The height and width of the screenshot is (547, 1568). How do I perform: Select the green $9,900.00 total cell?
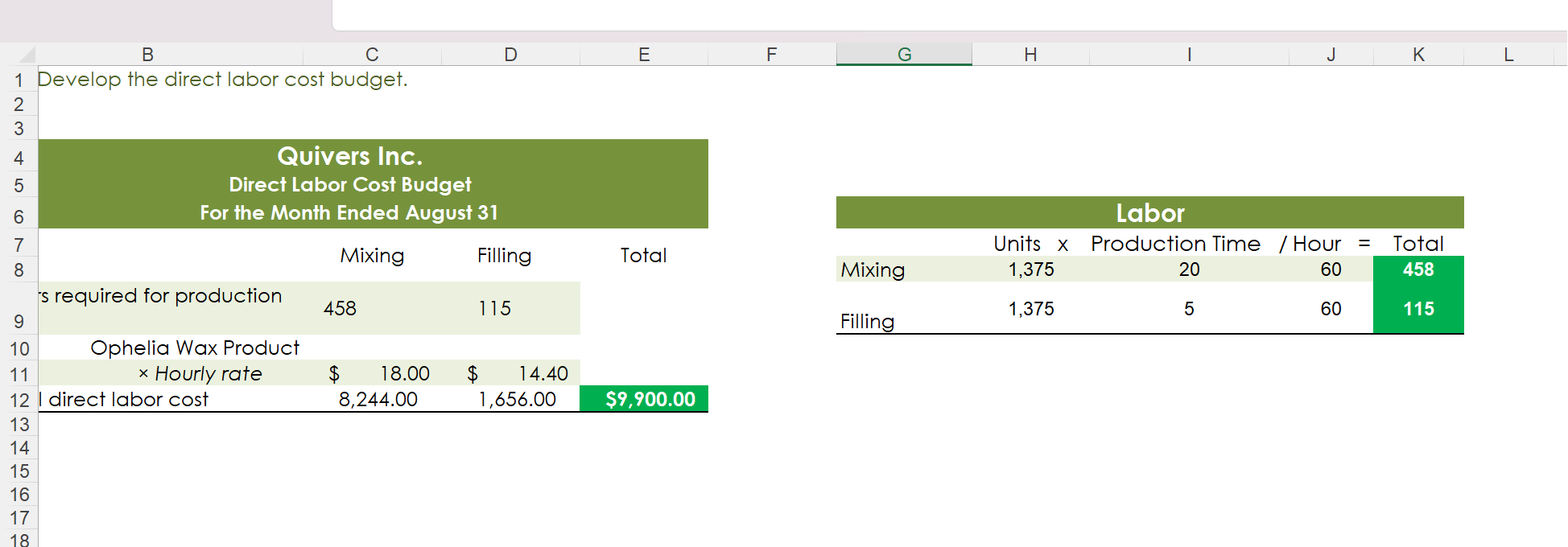pyautogui.click(x=644, y=399)
